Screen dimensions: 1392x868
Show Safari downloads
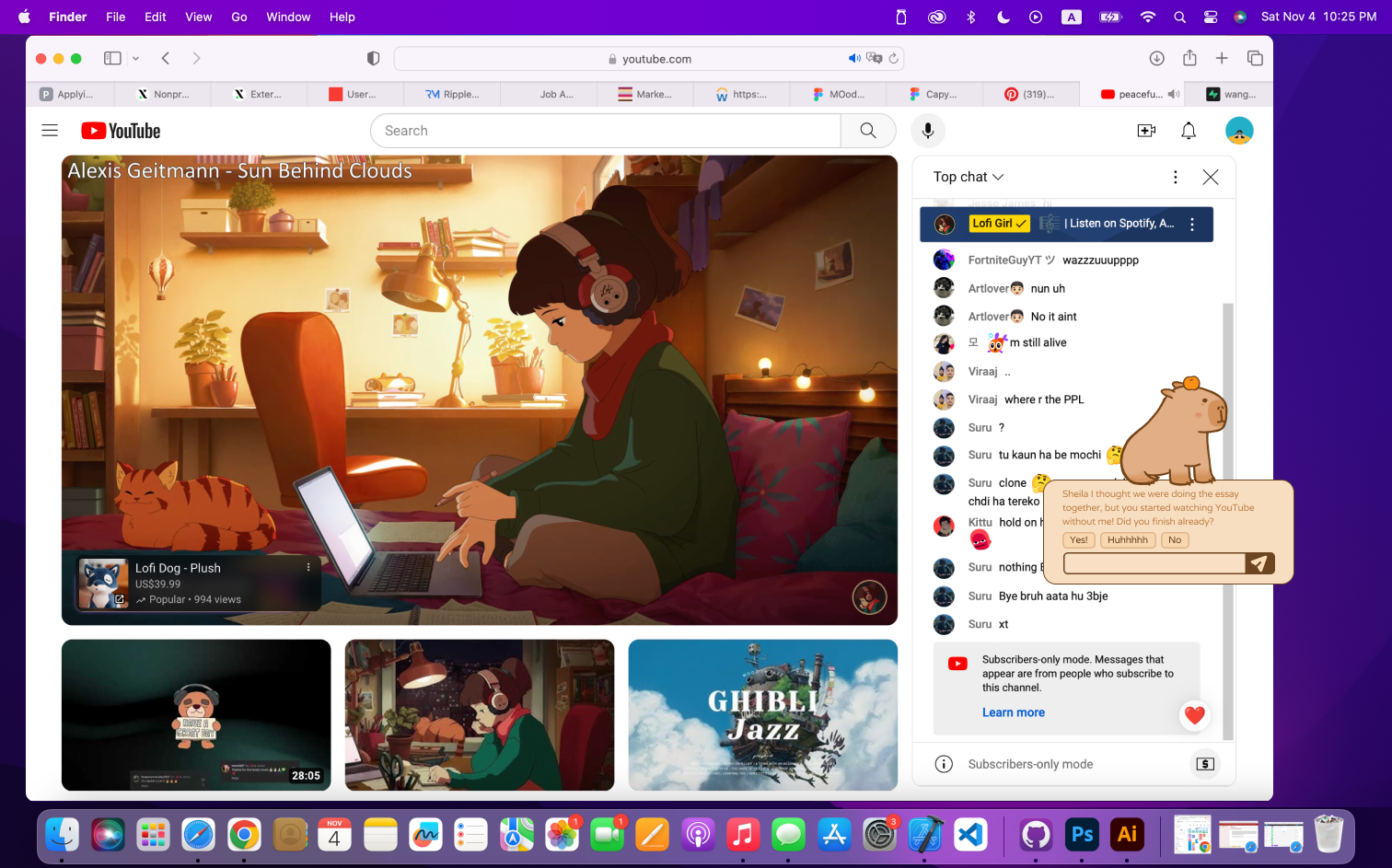coord(1157,58)
